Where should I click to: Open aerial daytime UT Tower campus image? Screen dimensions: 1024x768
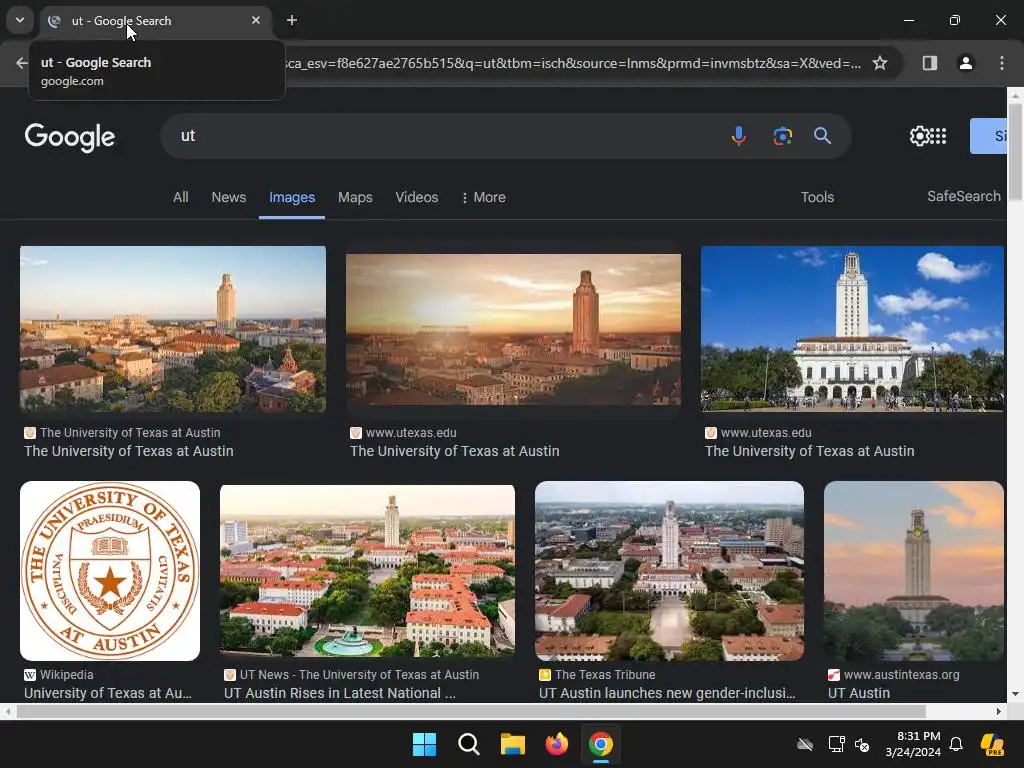173,329
